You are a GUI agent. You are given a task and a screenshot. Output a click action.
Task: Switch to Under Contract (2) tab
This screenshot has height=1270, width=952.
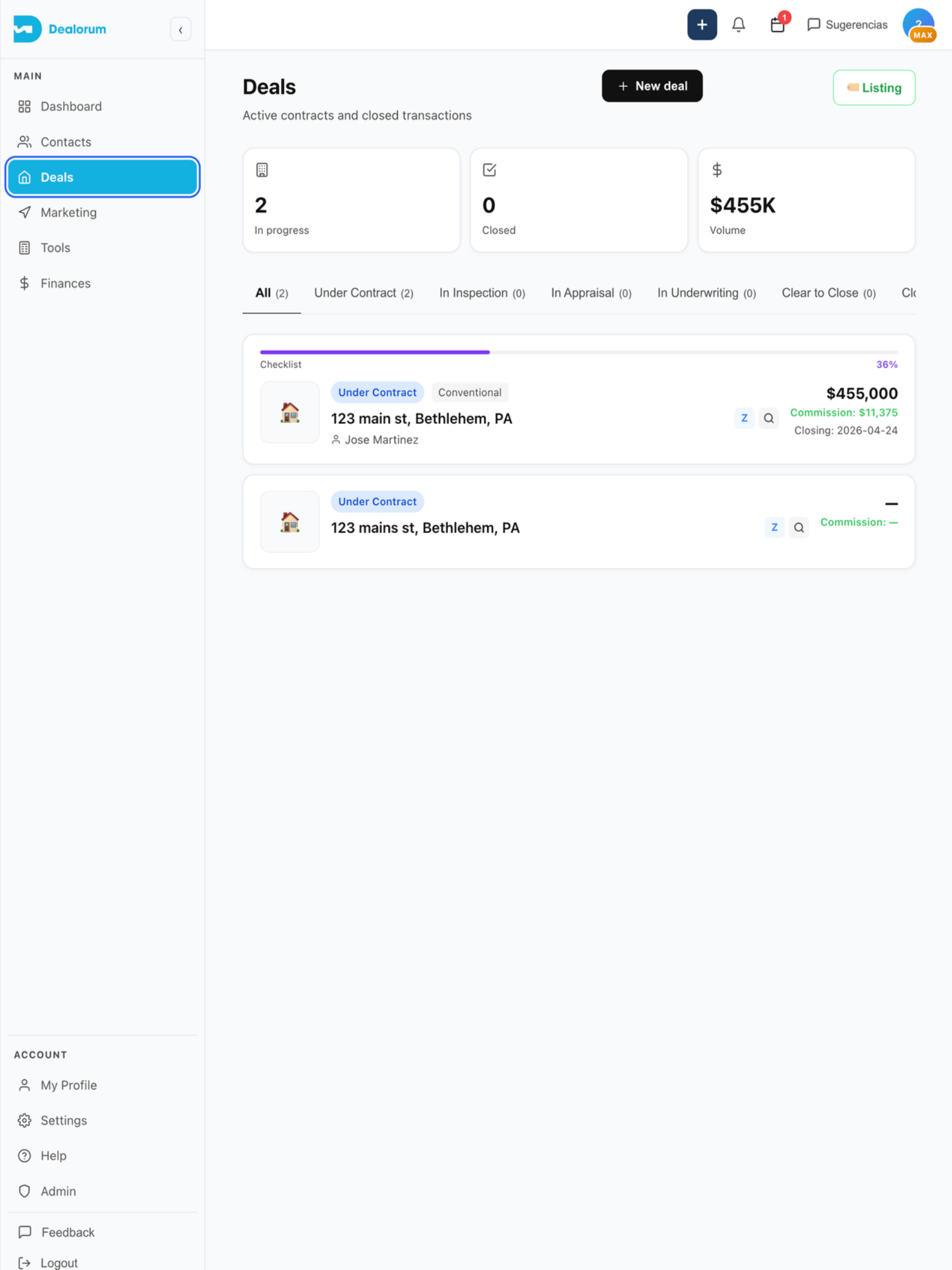point(364,293)
